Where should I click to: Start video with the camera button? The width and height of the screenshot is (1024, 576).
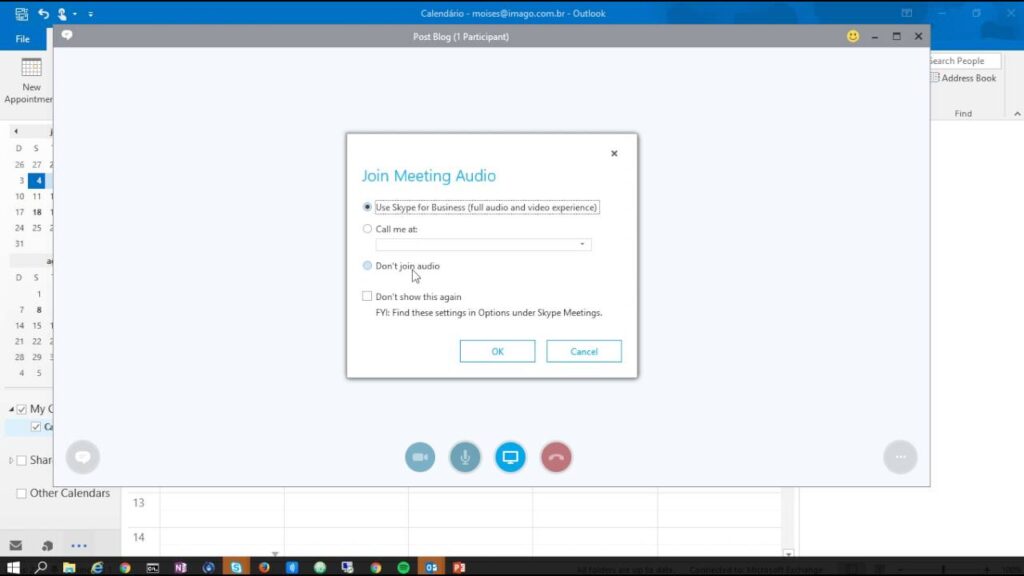click(x=420, y=457)
